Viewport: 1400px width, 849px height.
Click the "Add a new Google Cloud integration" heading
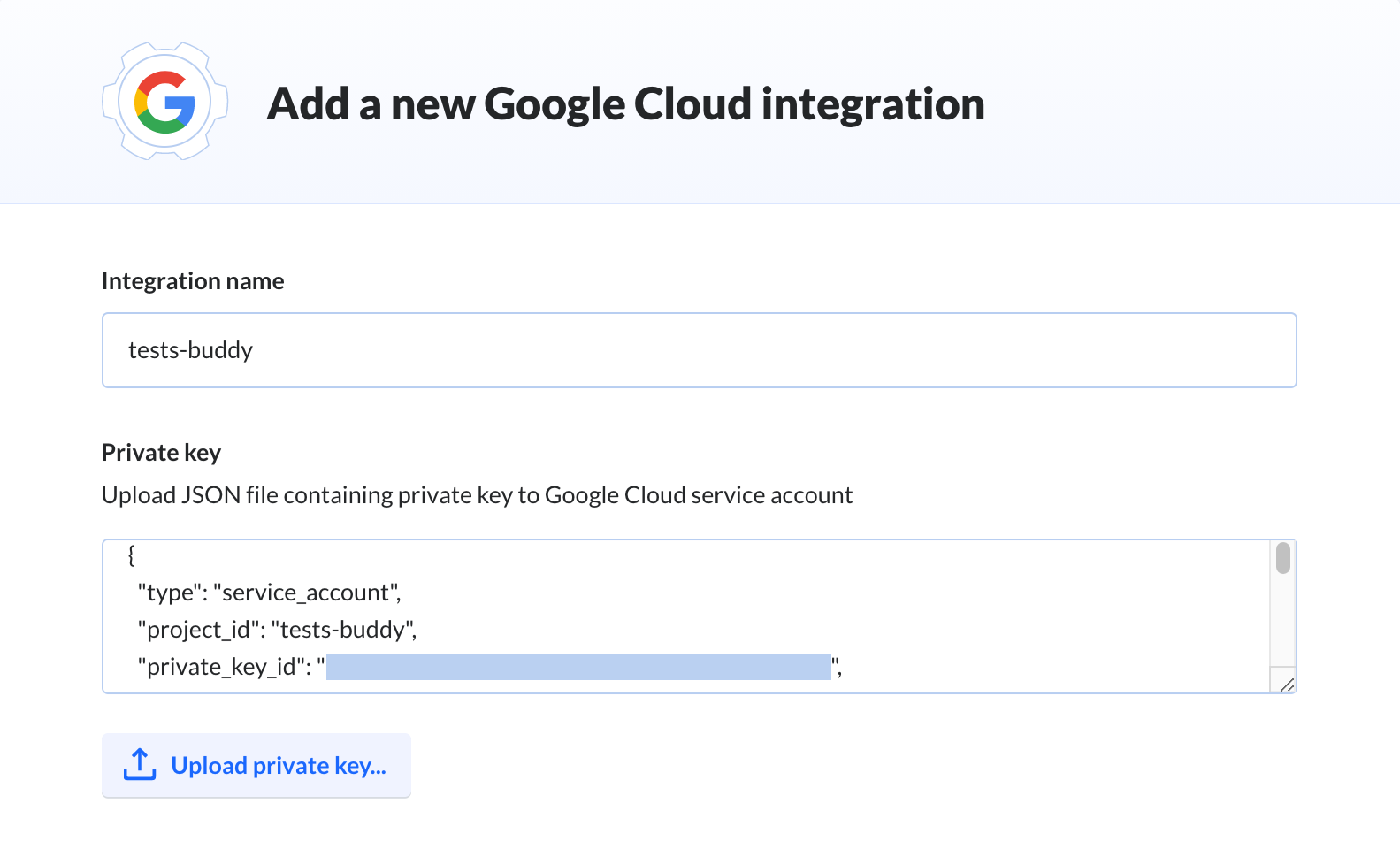click(x=626, y=104)
